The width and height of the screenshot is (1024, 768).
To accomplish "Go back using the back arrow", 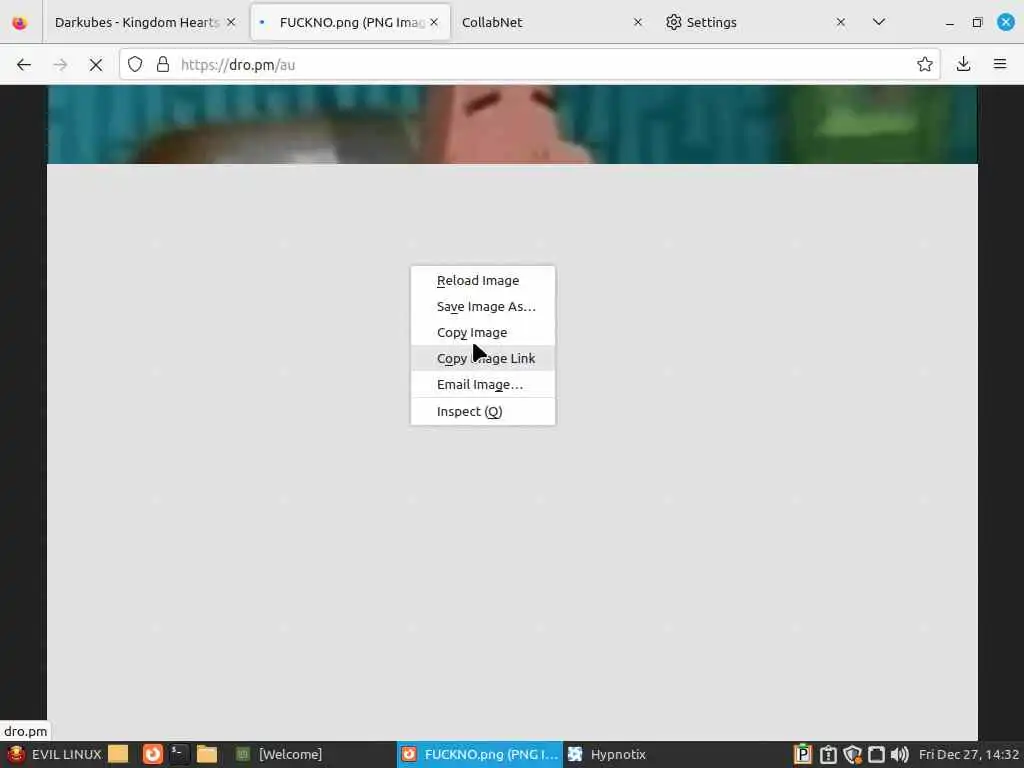I will pyautogui.click(x=24, y=65).
